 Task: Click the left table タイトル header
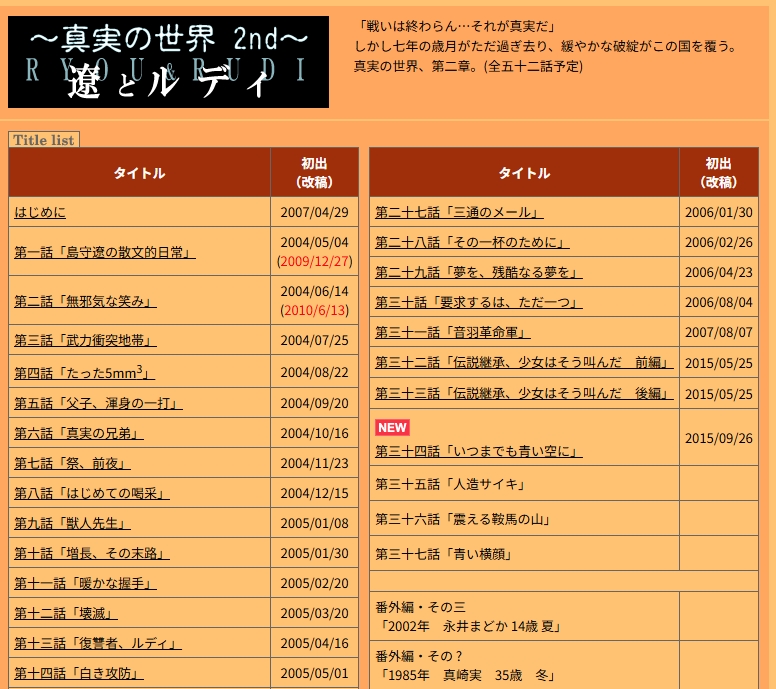(140, 173)
